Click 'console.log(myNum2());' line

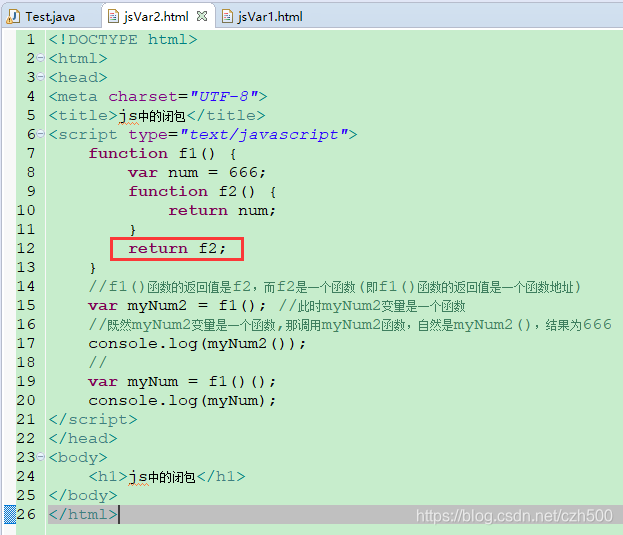[x=197, y=344]
